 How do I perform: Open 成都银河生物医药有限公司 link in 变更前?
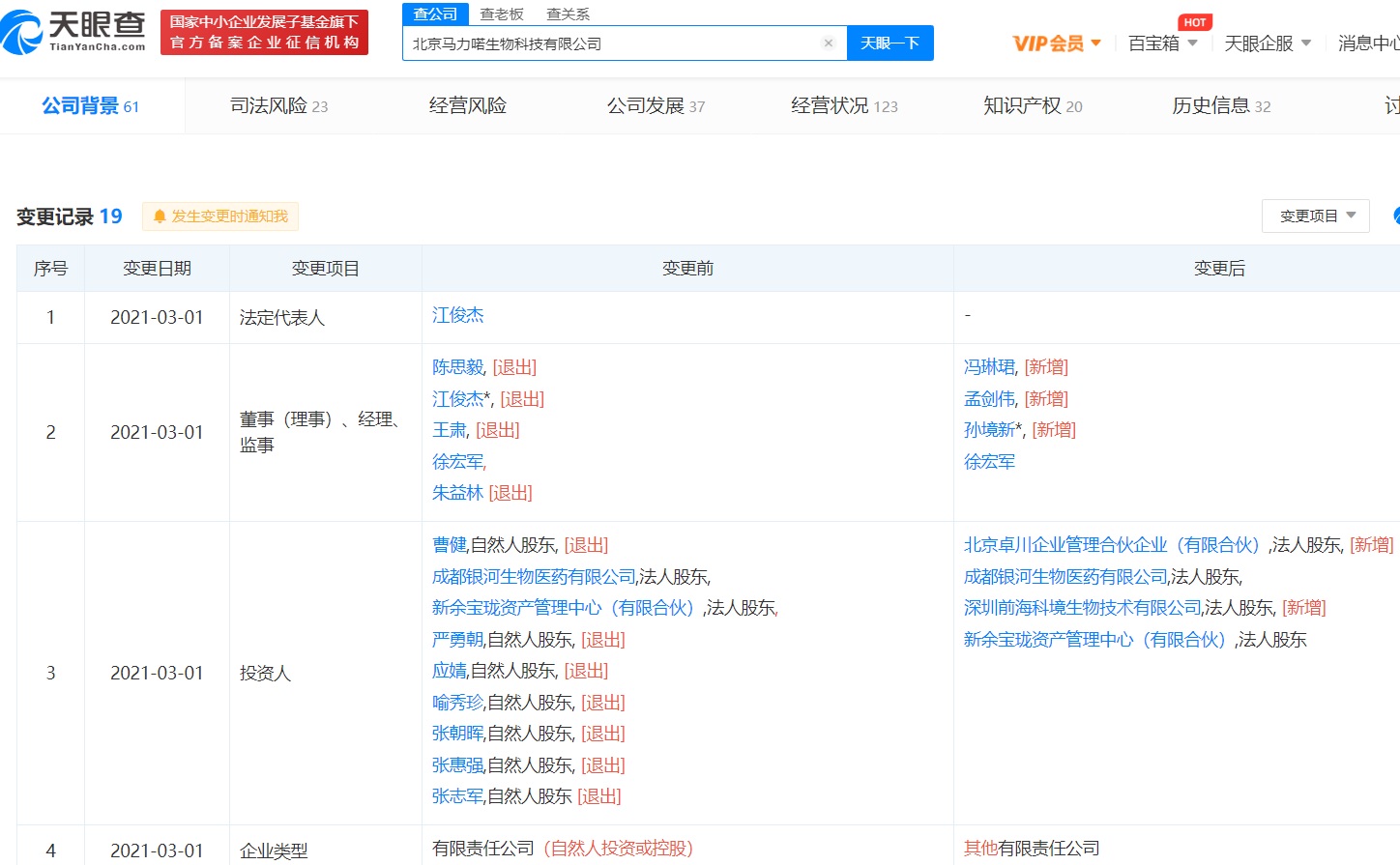click(x=534, y=577)
